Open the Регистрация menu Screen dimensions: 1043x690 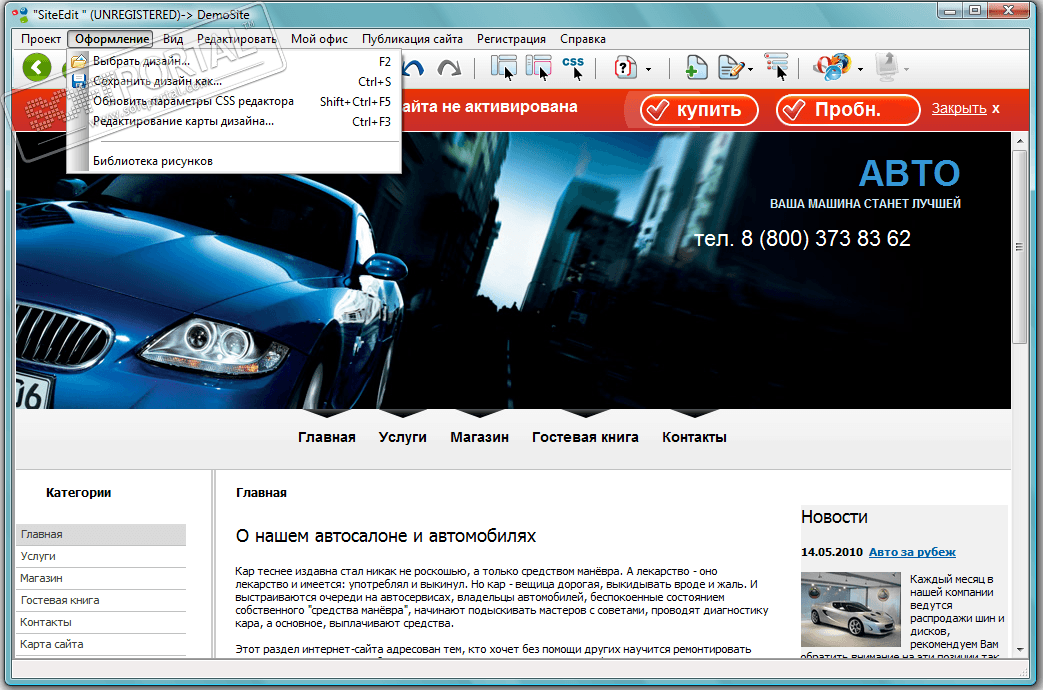click(x=511, y=39)
